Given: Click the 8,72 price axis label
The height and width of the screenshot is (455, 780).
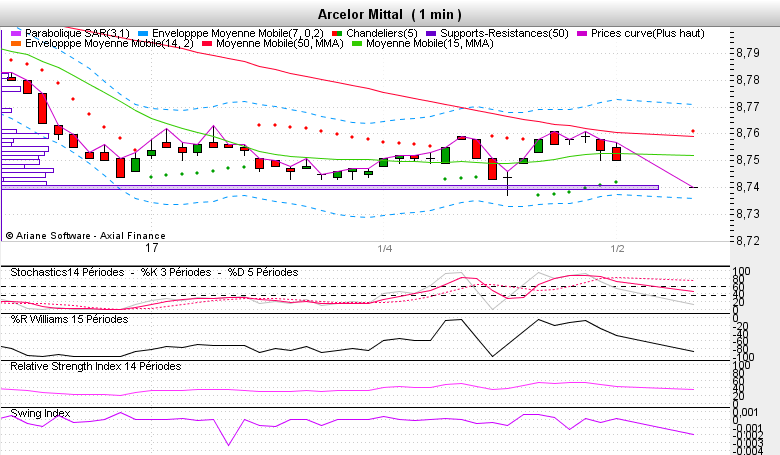Looking at the screenshot, I should [748, 241].
